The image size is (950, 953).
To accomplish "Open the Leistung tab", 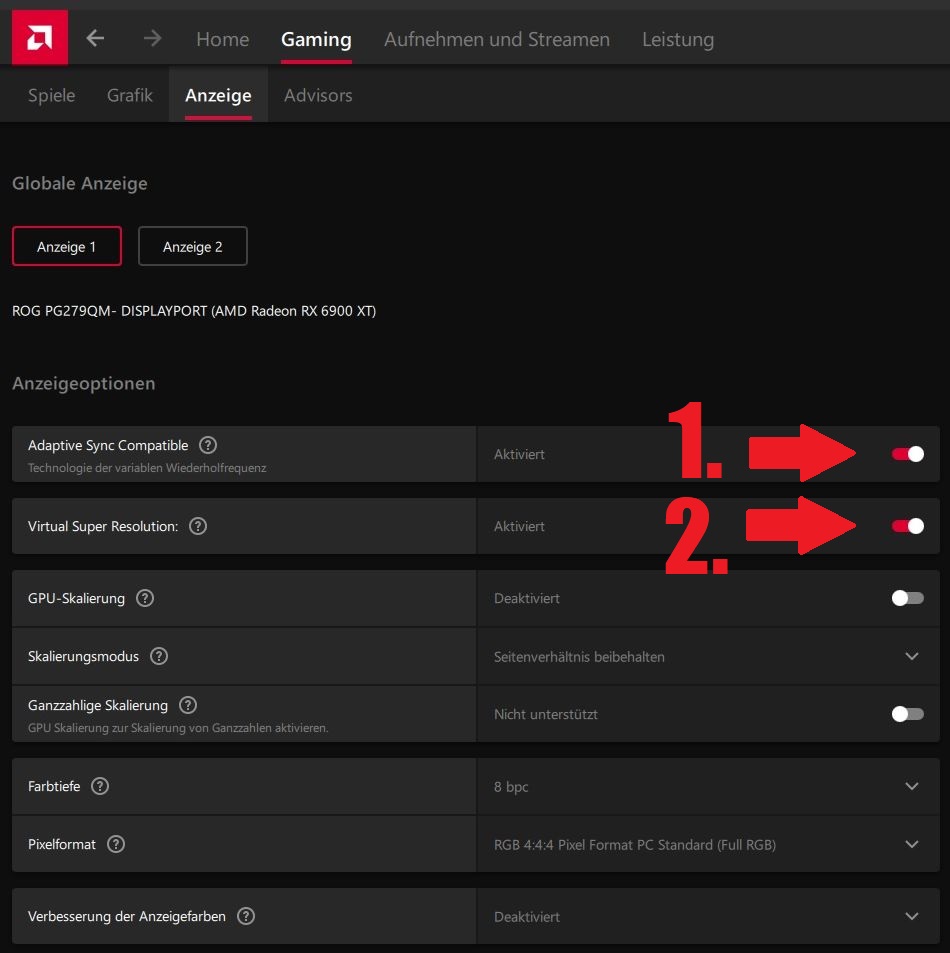I will tap(678, 40).
